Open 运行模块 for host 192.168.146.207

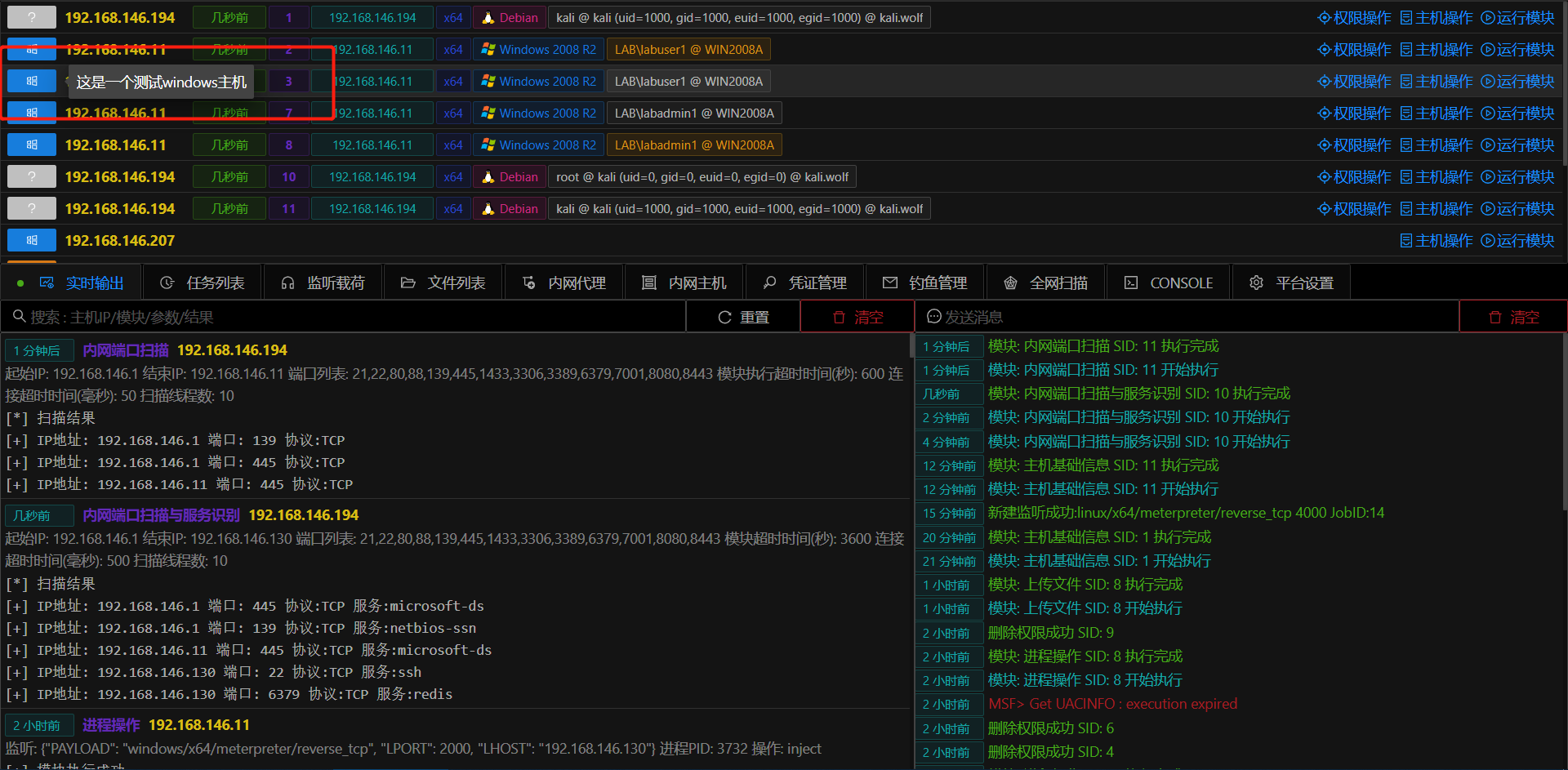[x=1518, y=240]
